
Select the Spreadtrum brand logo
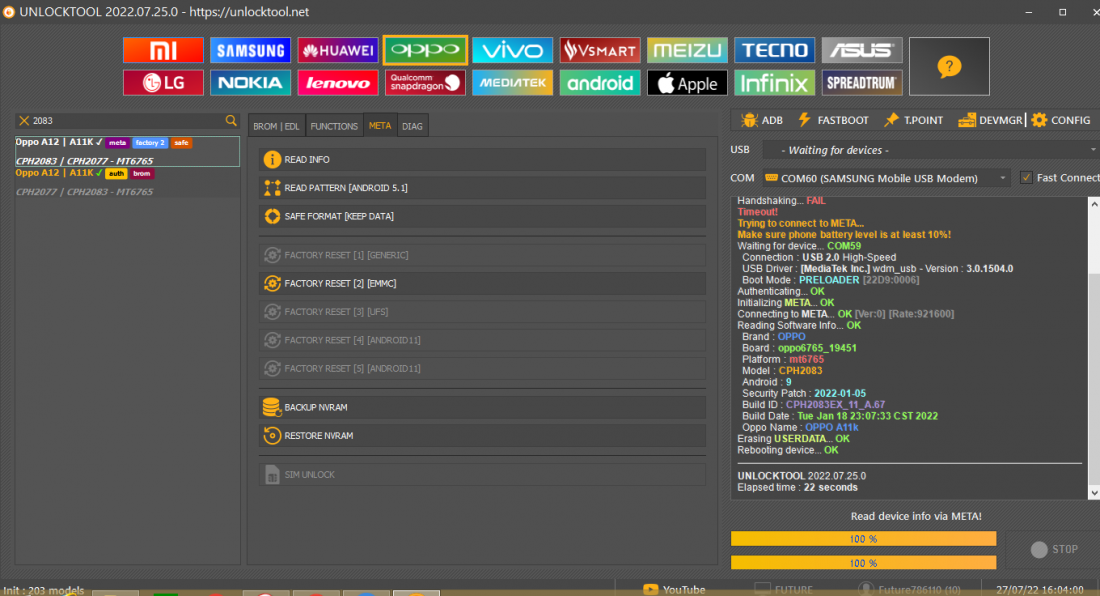[x=861, y=83]
